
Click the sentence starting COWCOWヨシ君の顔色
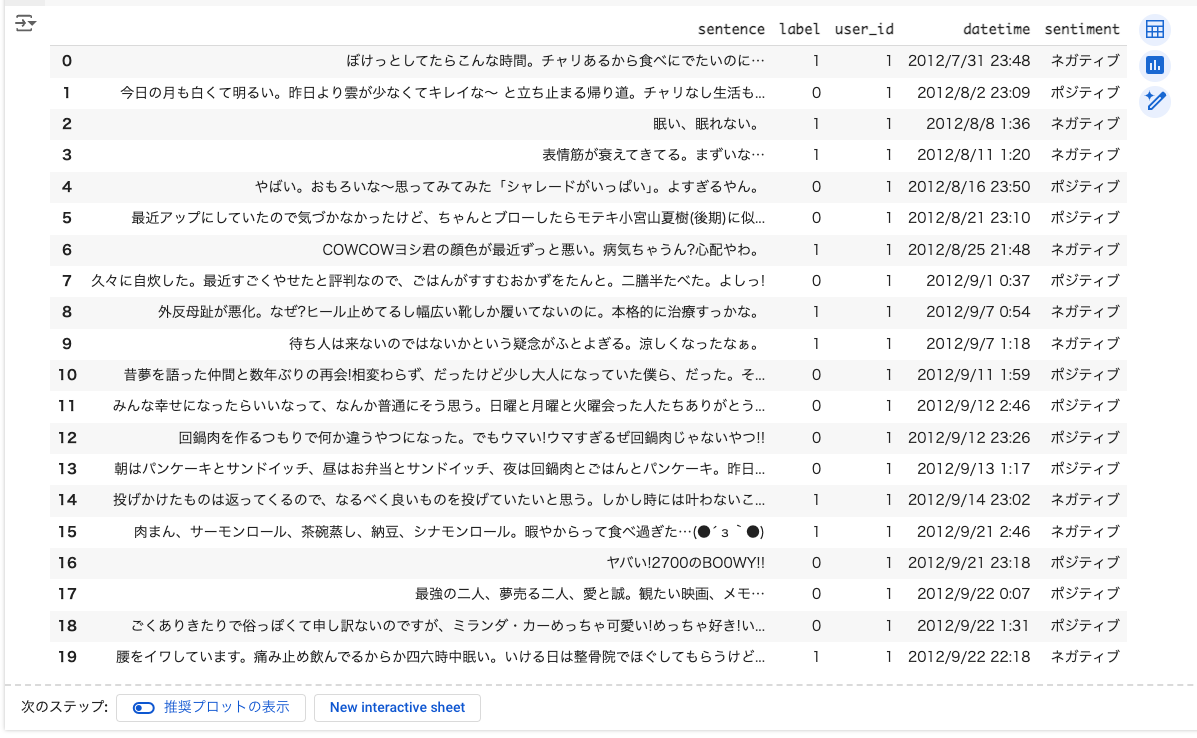[543, 250]
